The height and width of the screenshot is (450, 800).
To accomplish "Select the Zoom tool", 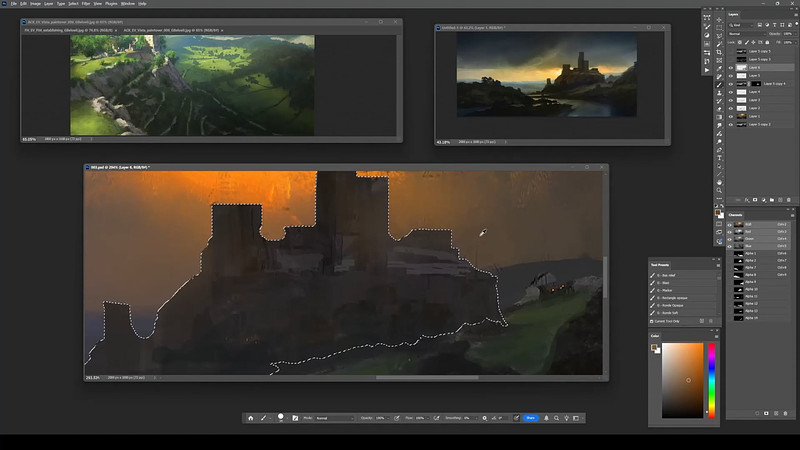I will pos(719,190).
